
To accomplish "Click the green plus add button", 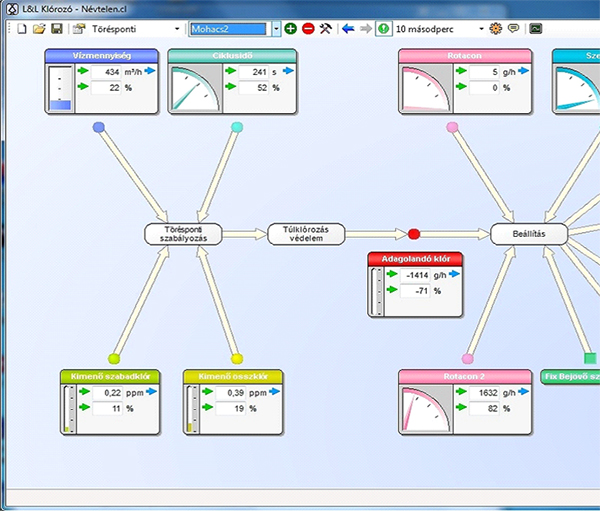I will click(x=291, y=29).
